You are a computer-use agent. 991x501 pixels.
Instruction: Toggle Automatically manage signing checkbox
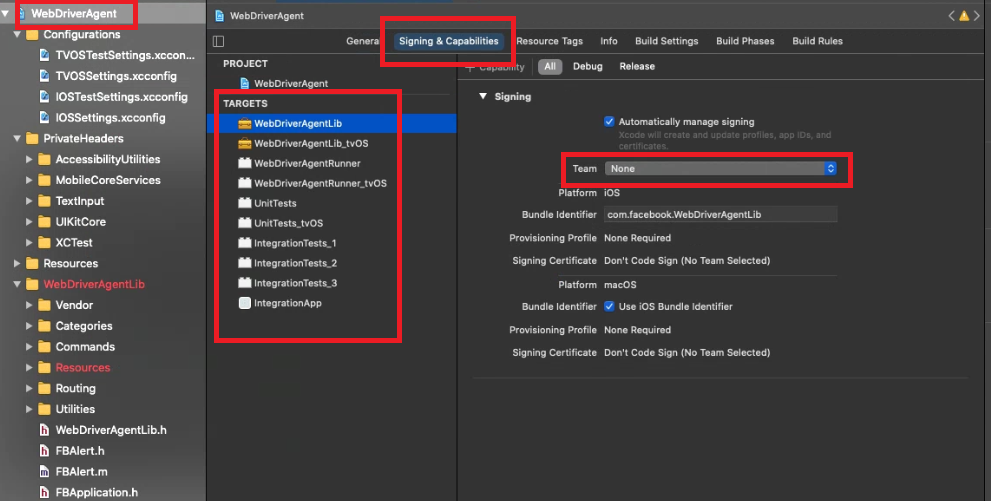[x=609, y=121]
